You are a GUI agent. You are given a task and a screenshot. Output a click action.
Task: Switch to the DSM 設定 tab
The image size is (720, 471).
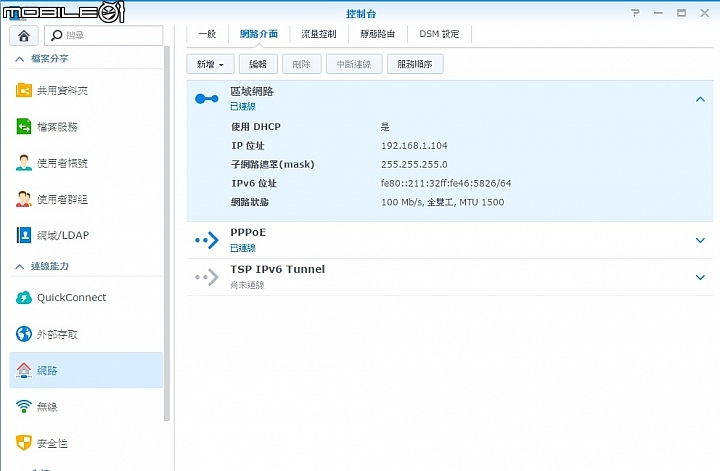click(x=439, y=34)
